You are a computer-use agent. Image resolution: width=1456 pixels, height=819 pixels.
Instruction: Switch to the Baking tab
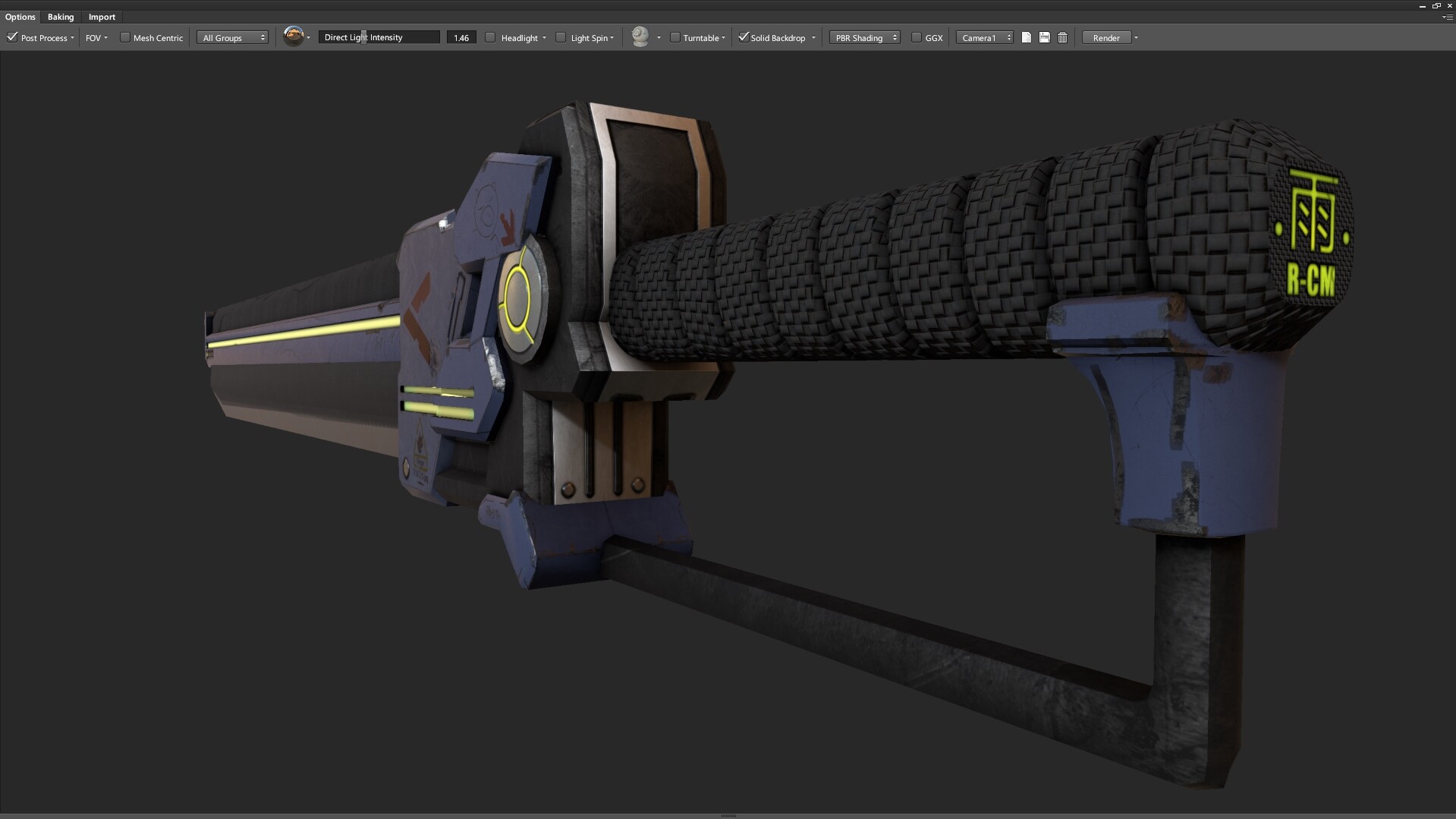click(x=61, y=17)
